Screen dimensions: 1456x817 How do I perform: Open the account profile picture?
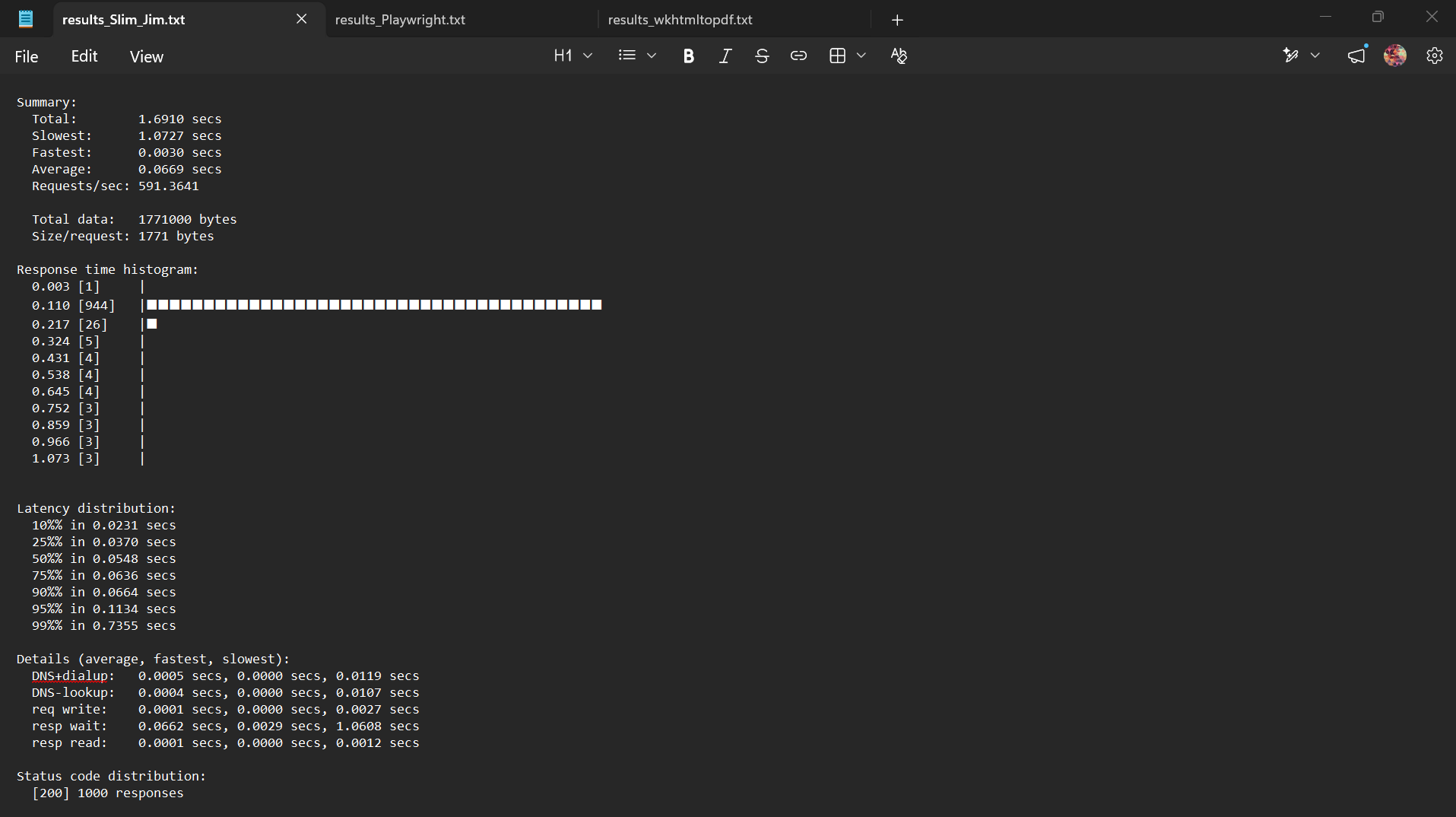tap(1395, 56)
